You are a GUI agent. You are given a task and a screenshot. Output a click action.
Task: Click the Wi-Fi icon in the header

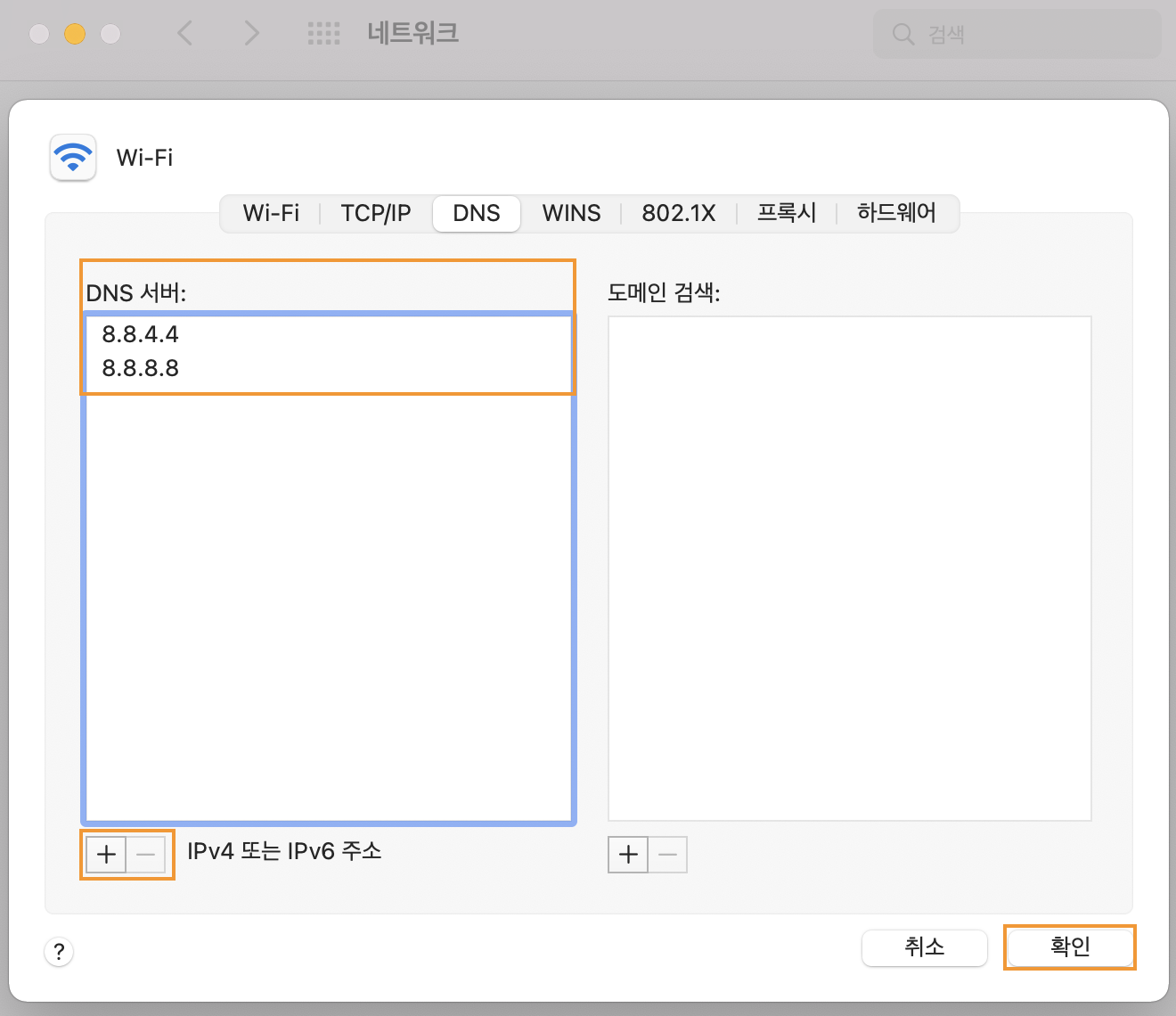coord(73,158)
